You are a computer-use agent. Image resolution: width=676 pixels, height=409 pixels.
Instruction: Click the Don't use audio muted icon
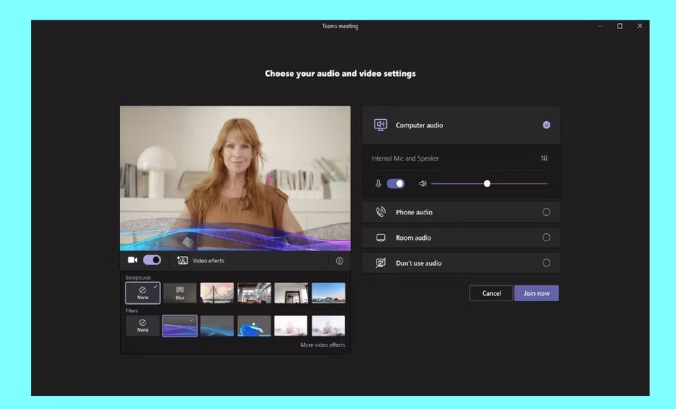point(380,263)
